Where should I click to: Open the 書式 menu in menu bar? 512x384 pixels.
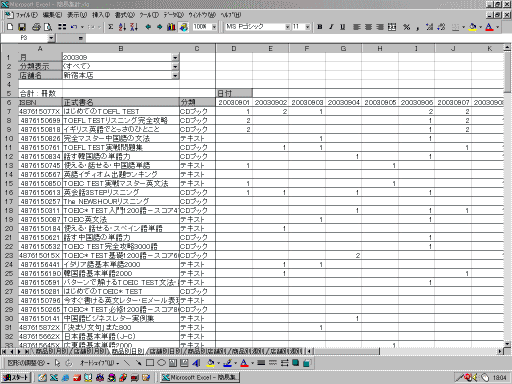pos(125,15)
